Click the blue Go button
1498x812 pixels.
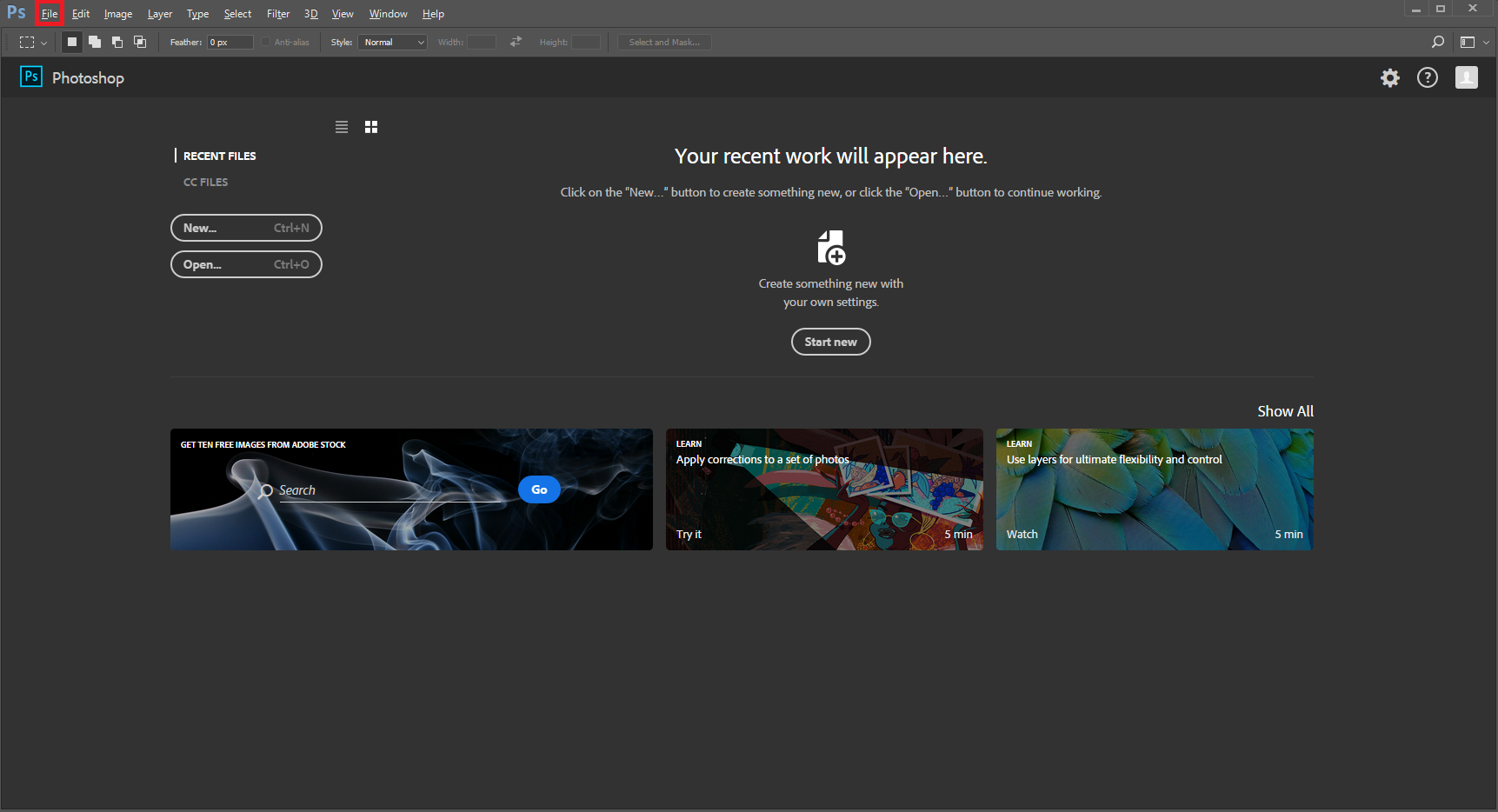tap(539, 489)
